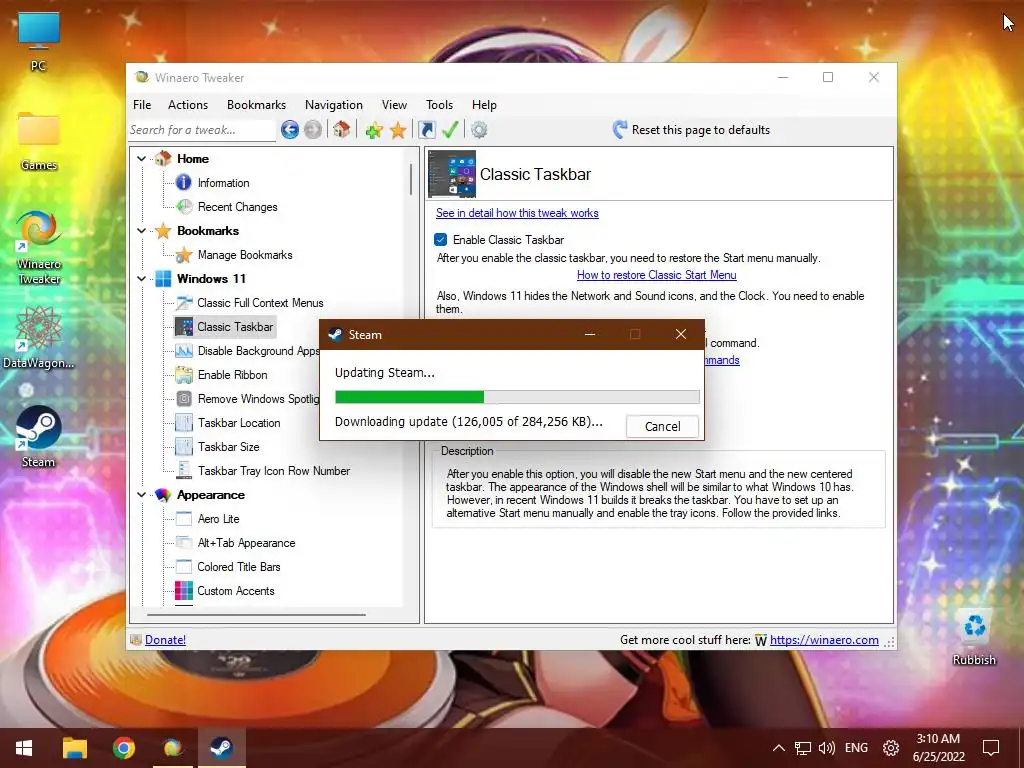Uncheck Enable Classic Taskbar checkbox
Viewport: 1024px width, 768px height.
click(x=441, y=240)
